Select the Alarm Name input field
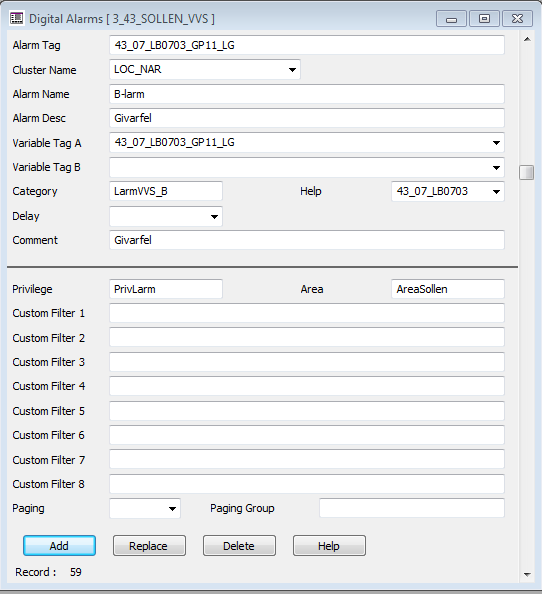 point(307,94)
